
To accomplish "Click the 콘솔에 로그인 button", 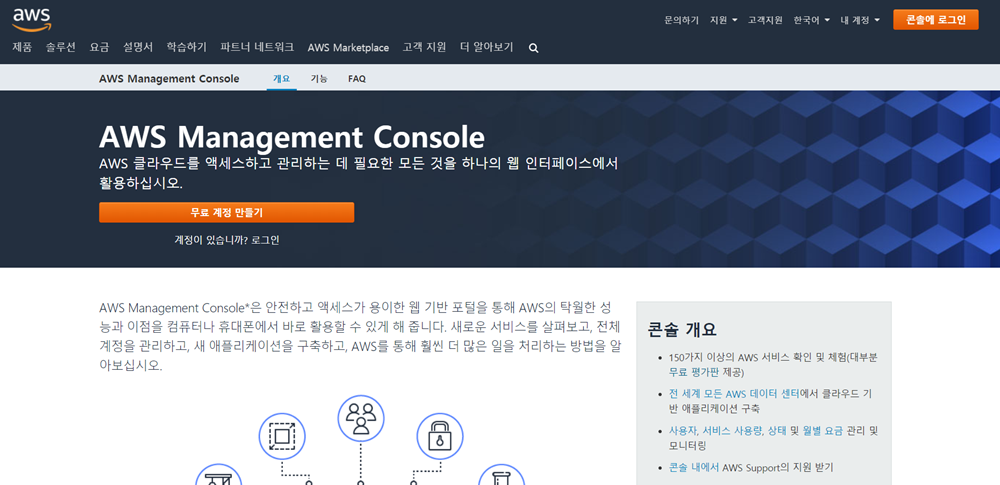I will click(936, 20).
